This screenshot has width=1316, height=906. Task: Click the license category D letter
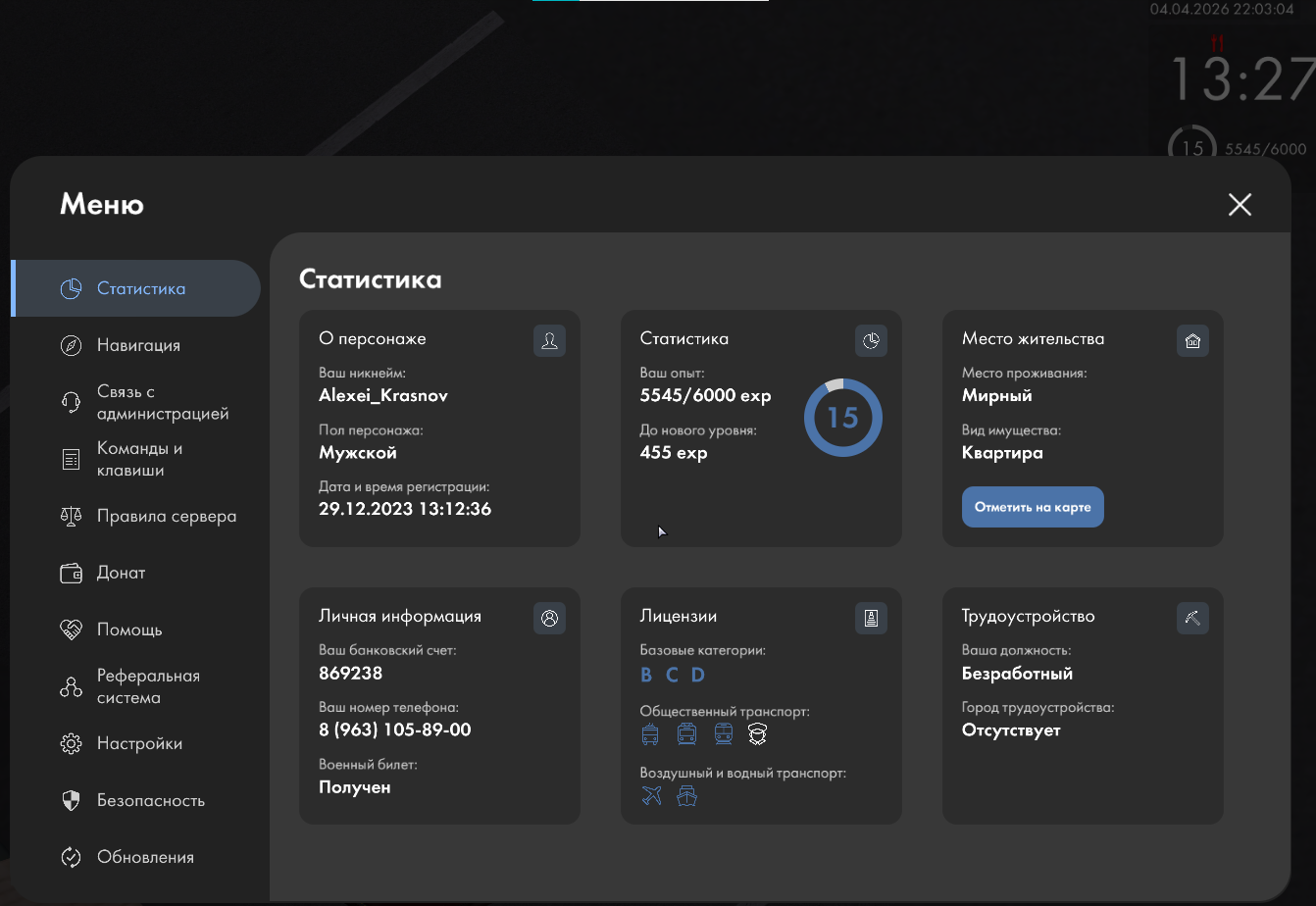click(x=698, y=675)
